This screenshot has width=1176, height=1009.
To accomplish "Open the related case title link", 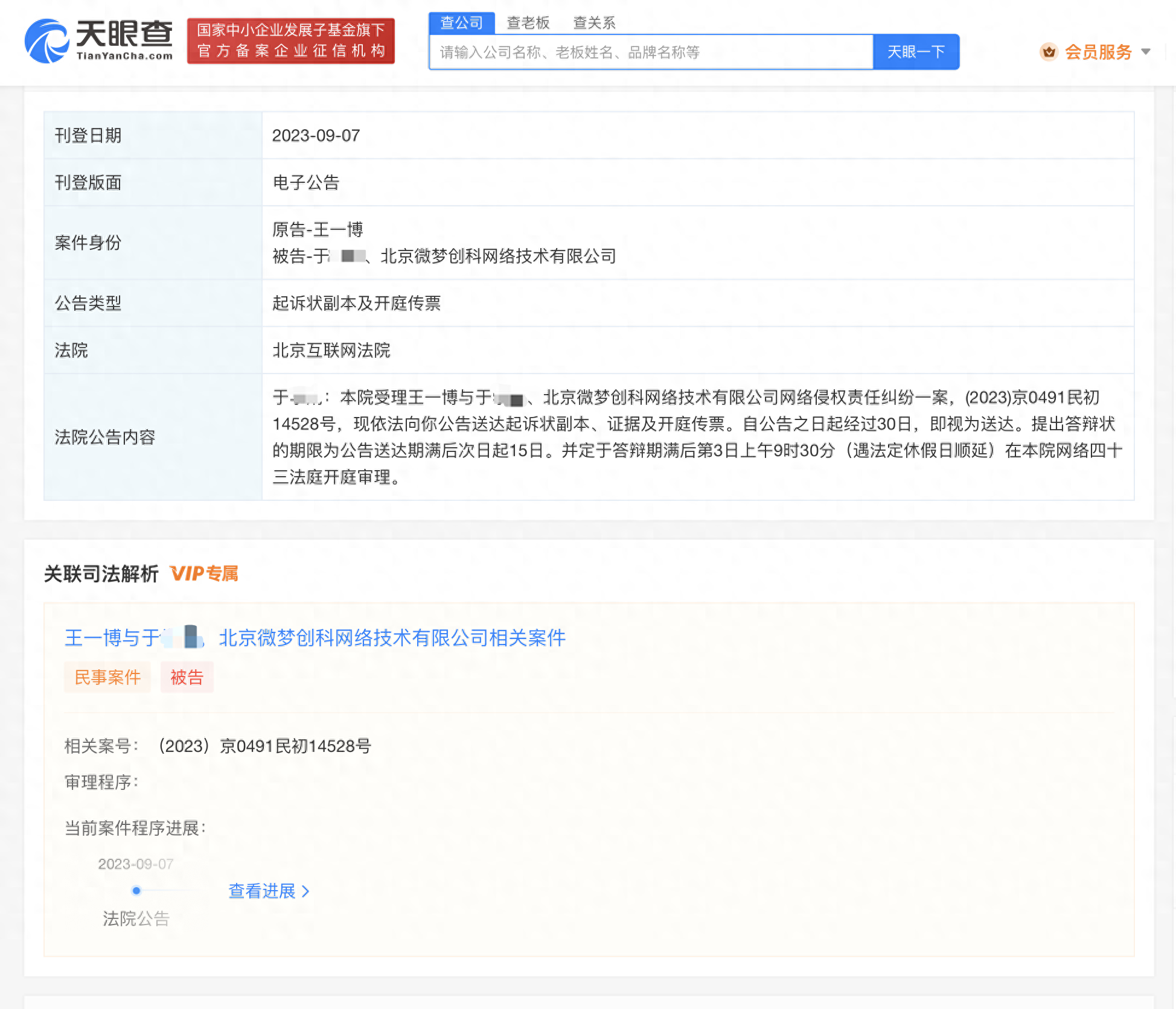I will click(x=315, y=637).
